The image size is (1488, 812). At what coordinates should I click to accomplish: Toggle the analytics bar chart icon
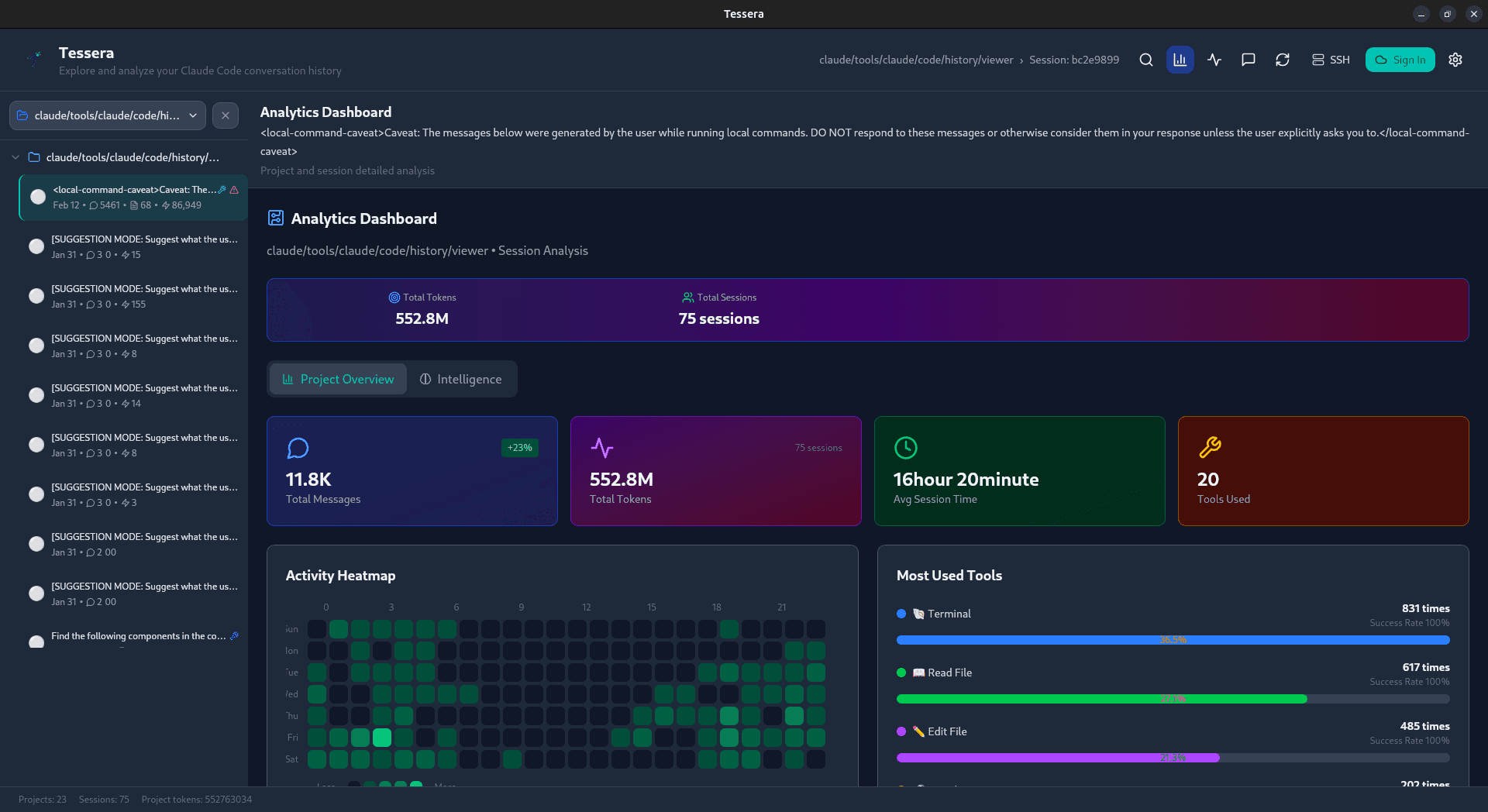1180,60
